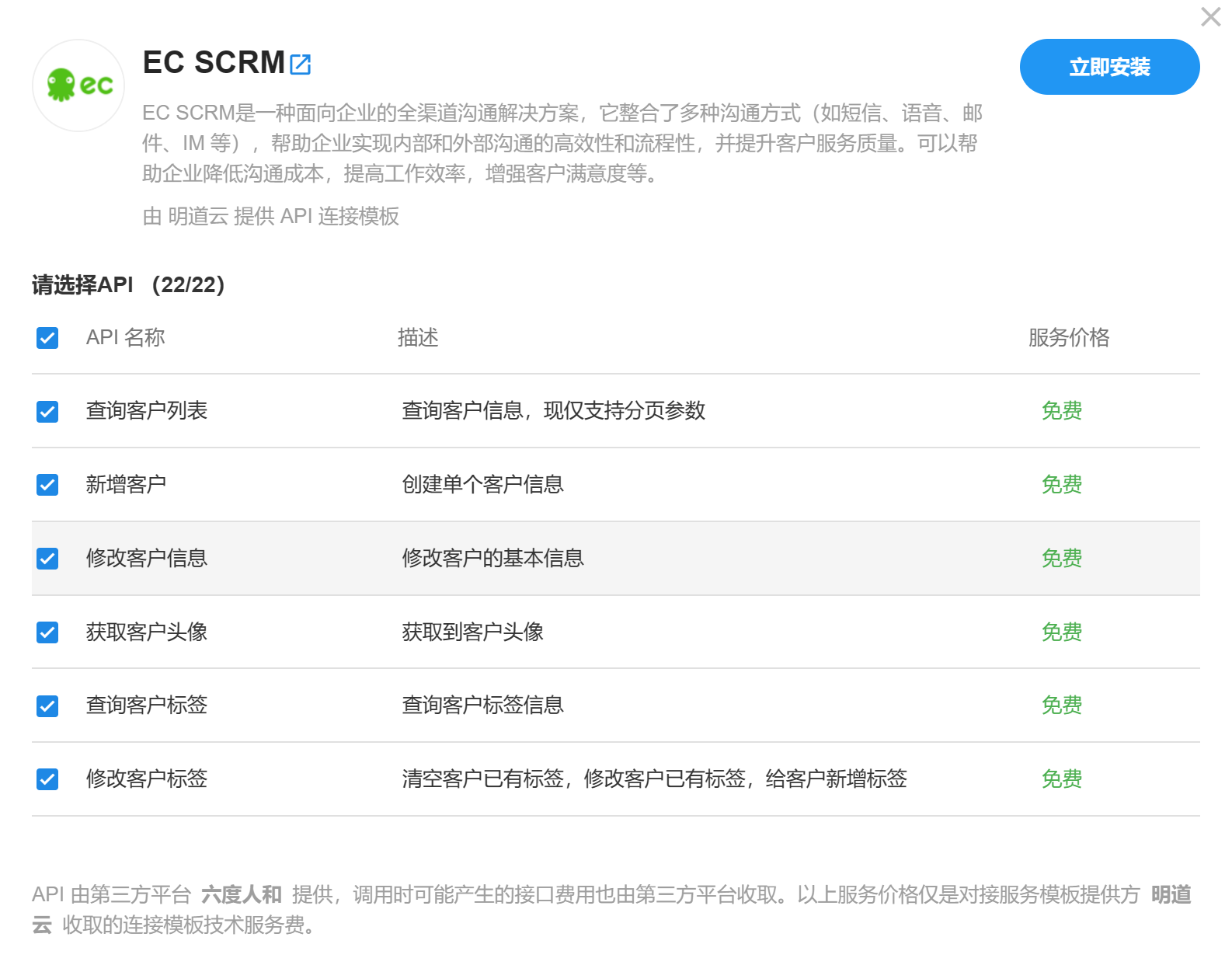Viewport: 1232px width, 972px height.
Task: Click 免费 price in 获取客户头像 row
Action: point(1062,632)
